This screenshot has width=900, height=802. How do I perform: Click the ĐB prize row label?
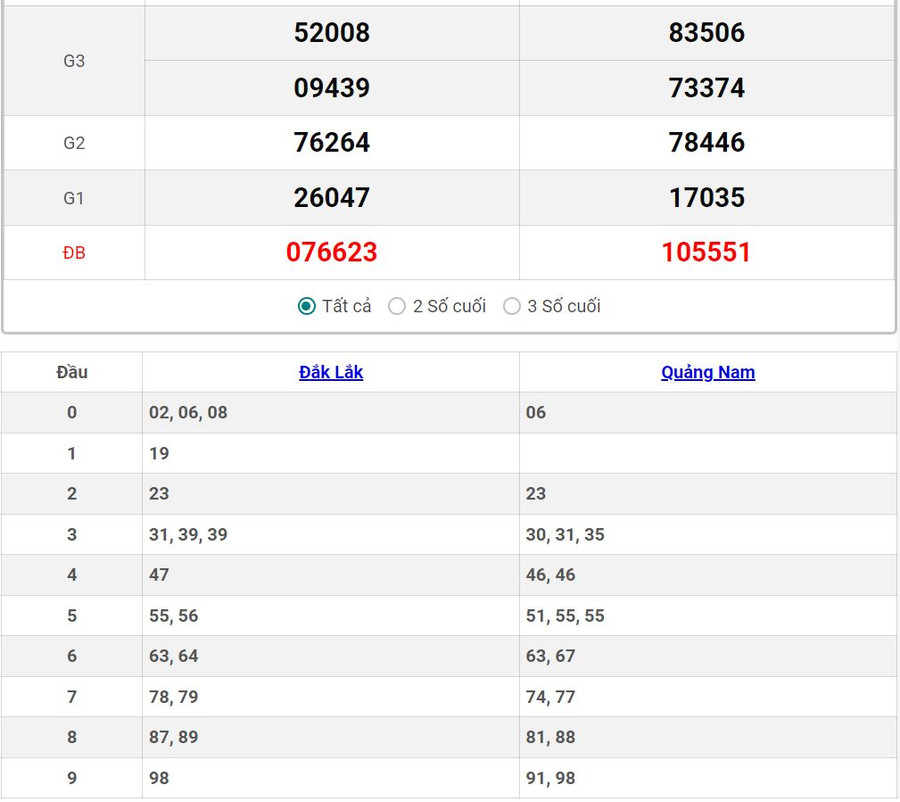(x=74, y=253)
